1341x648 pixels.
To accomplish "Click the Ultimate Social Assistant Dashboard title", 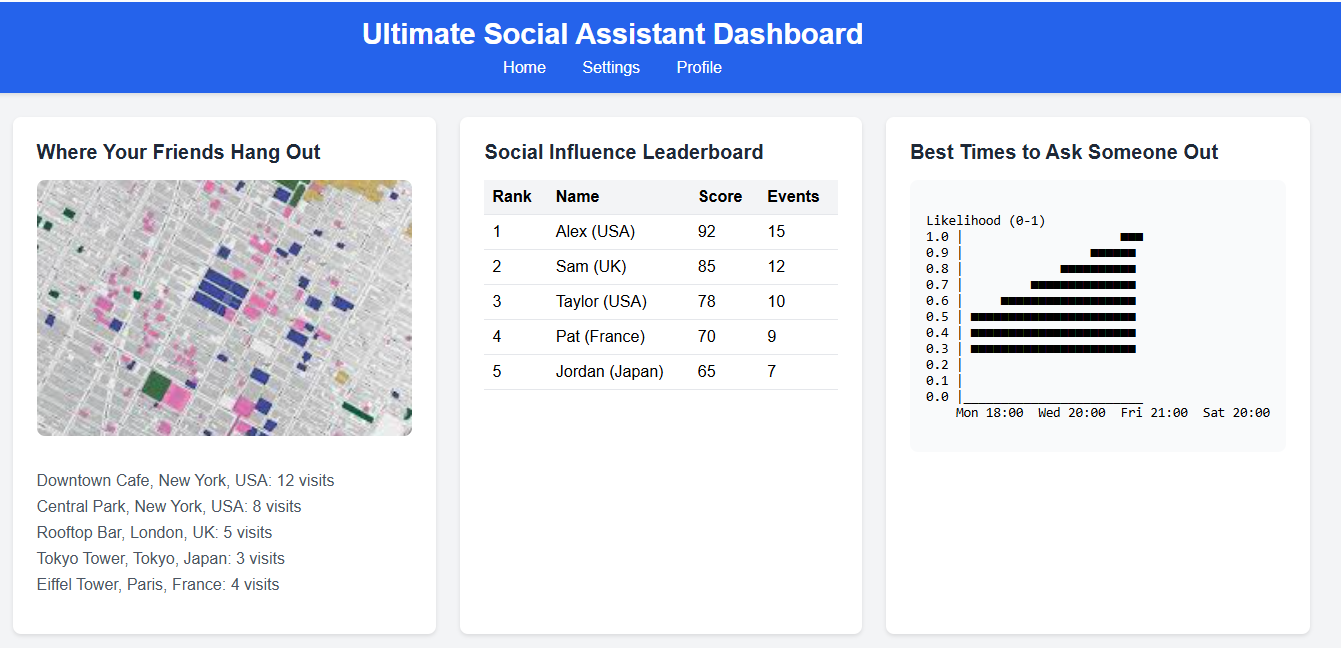I will pyautogui.click(x=612, y=34).
